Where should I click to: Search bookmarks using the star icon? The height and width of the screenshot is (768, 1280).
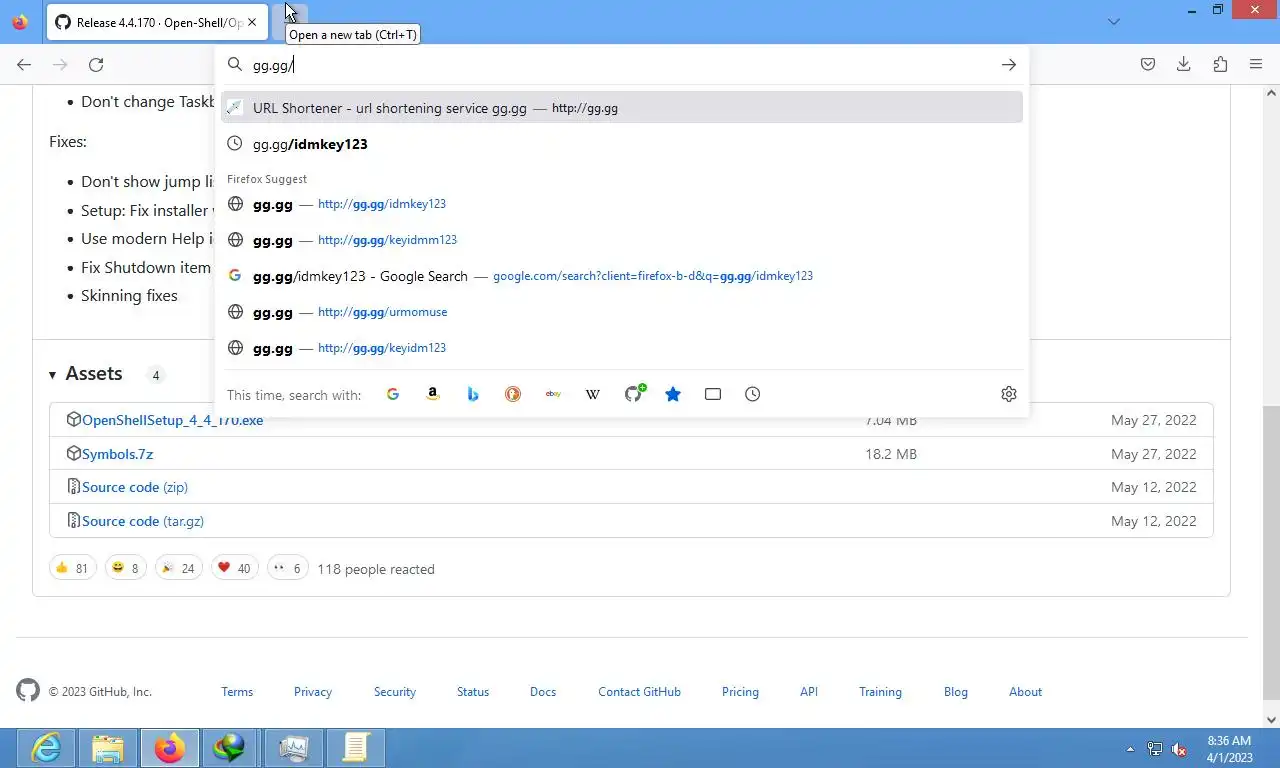coord(673,394)
